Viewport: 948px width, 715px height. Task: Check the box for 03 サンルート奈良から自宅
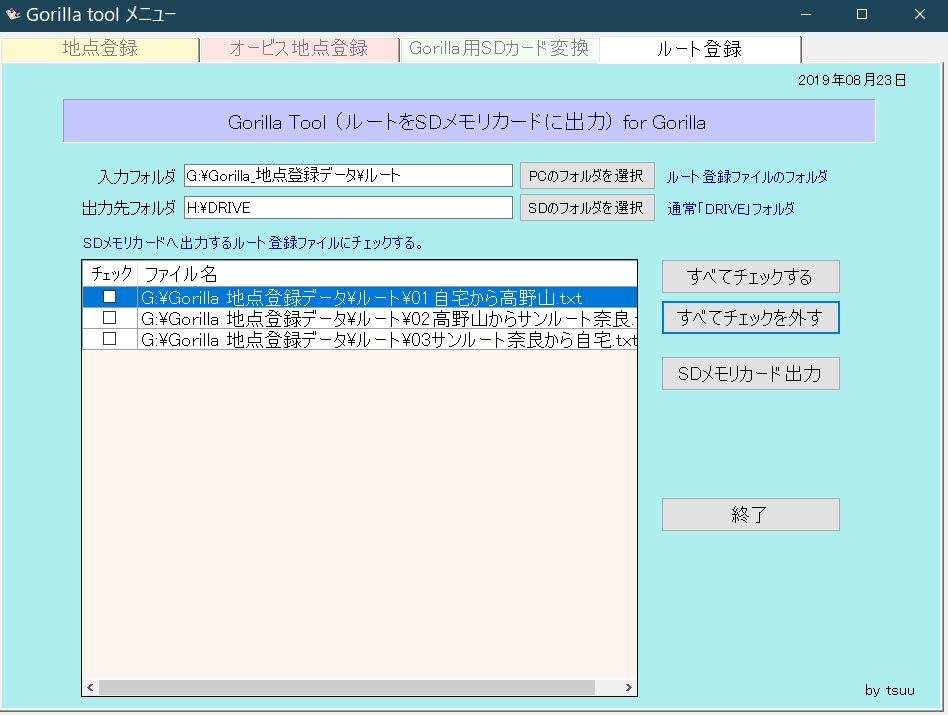(x=110, y=339)
